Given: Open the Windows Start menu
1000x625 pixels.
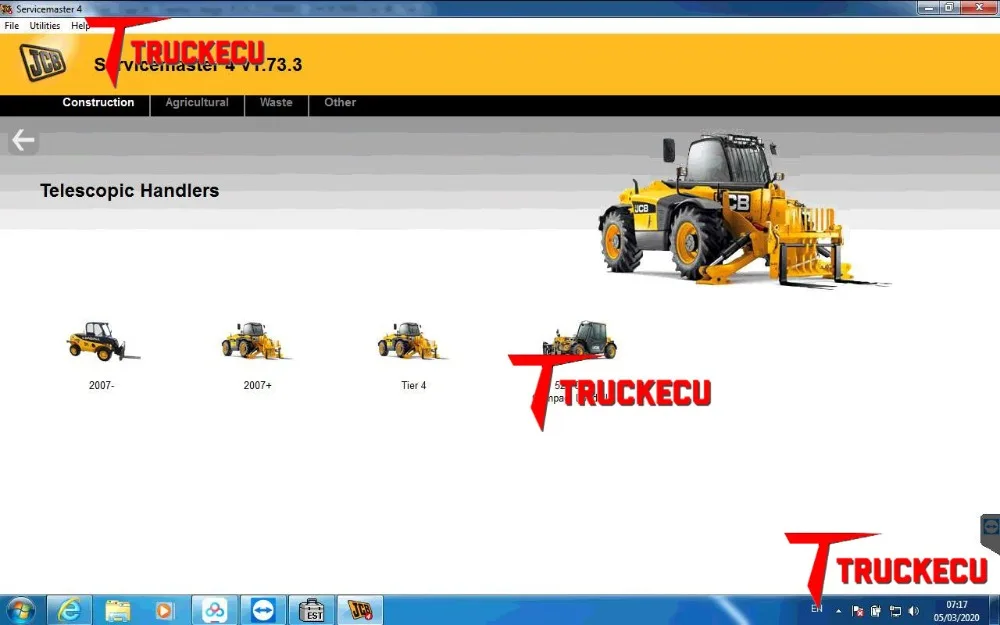Looking at the screenshot, I should (20, 610).
